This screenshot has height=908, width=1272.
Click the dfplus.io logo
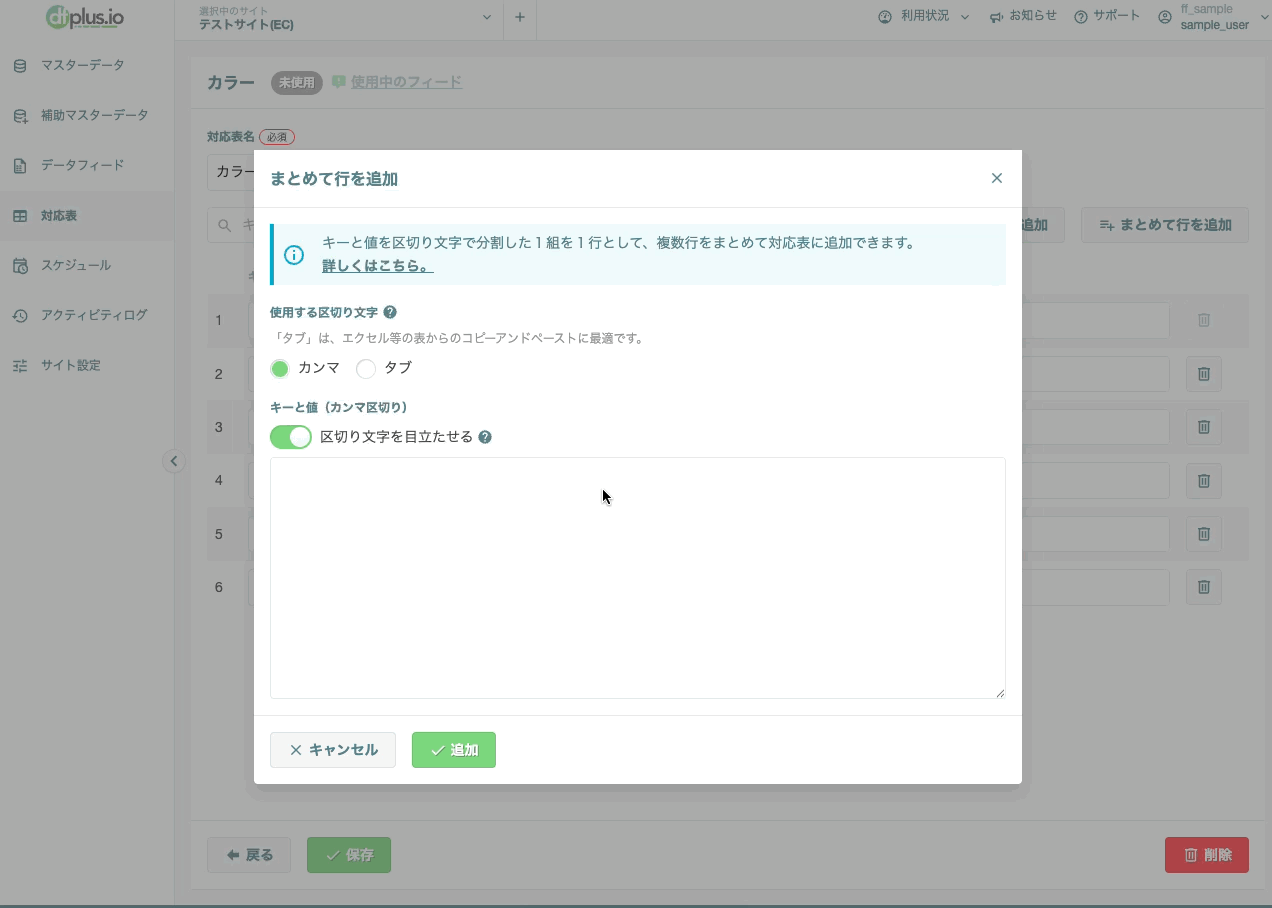(x=86, y=17)
